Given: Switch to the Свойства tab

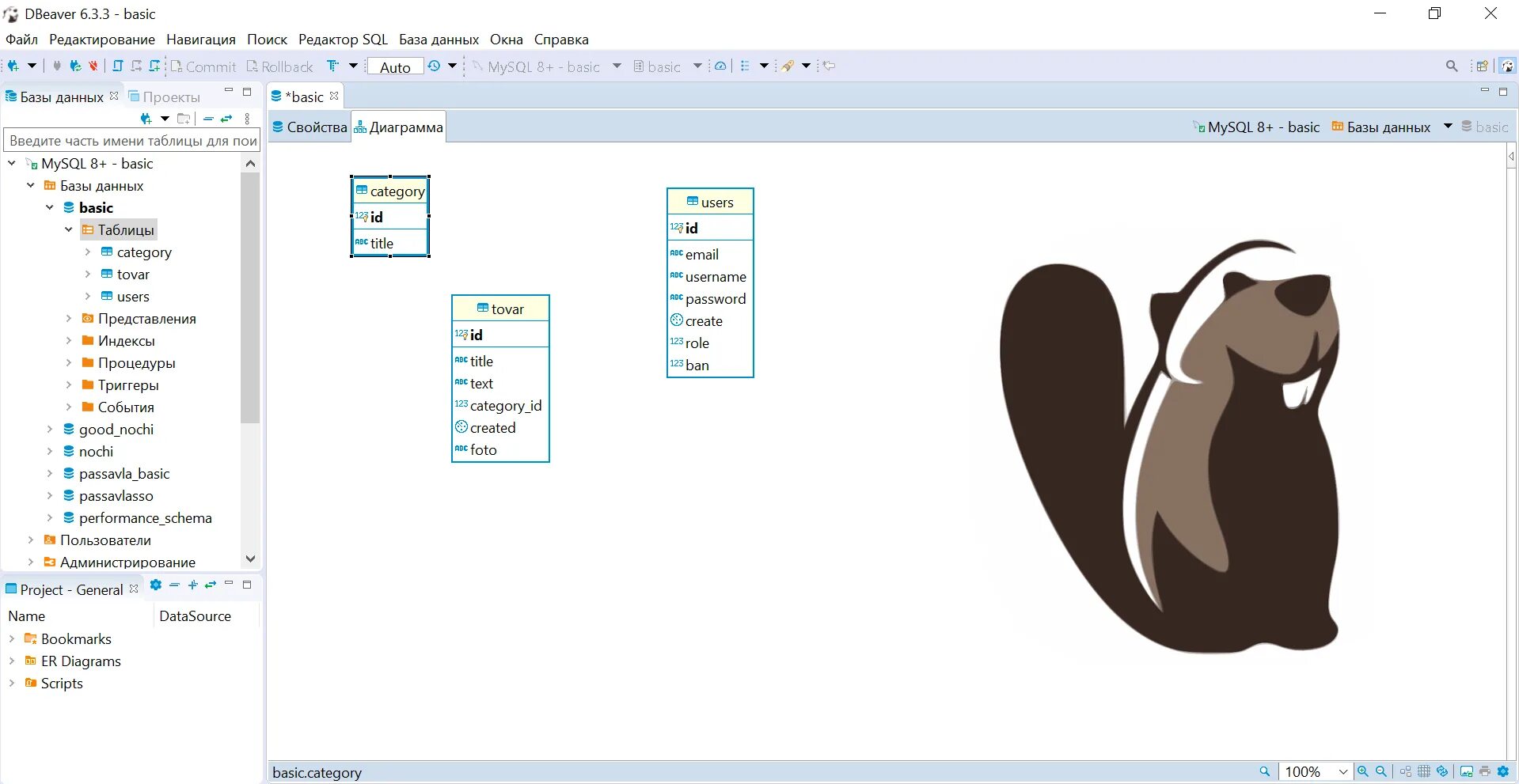Looking at the screenshot, I should point(309,127).
